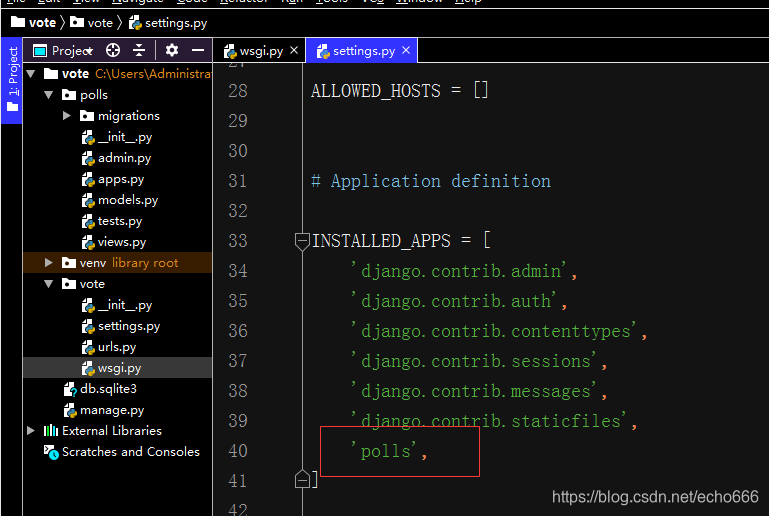Click 'django.contrib.admin' string
This screenshot has width=769, height=516.
point(461,271)
